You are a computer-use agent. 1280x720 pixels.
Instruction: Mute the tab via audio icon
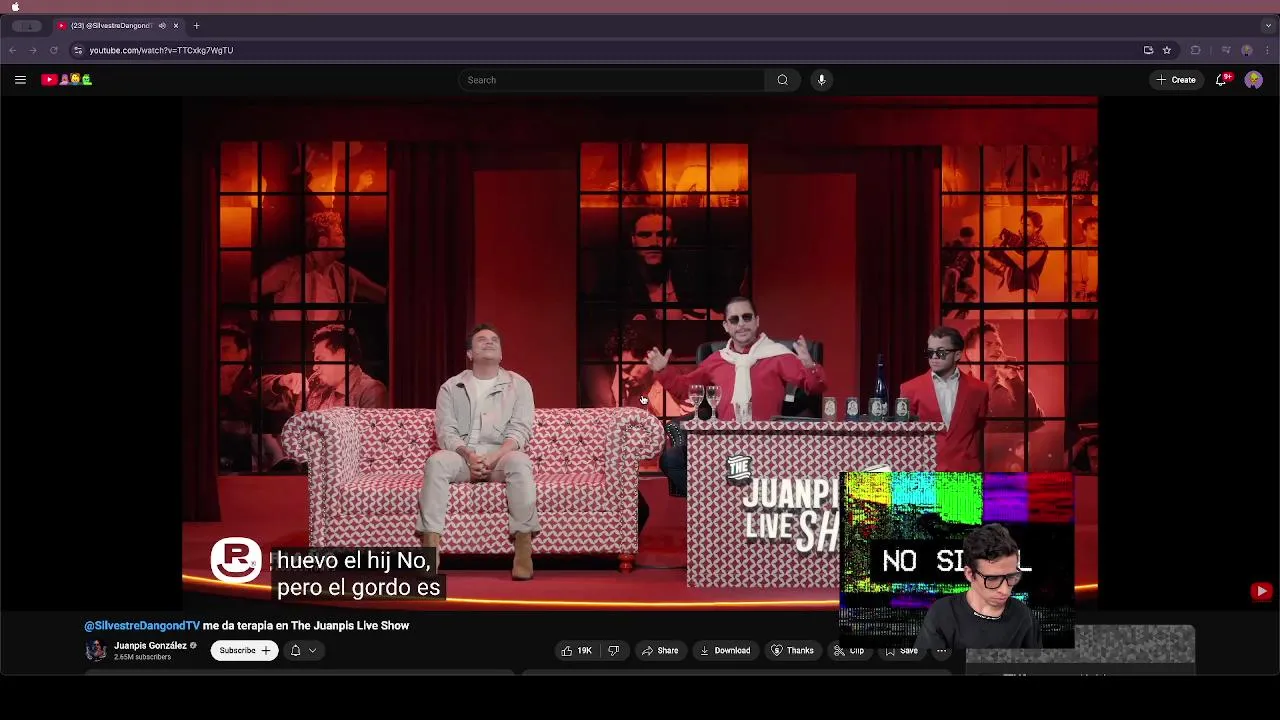click(x=162, y=25)
